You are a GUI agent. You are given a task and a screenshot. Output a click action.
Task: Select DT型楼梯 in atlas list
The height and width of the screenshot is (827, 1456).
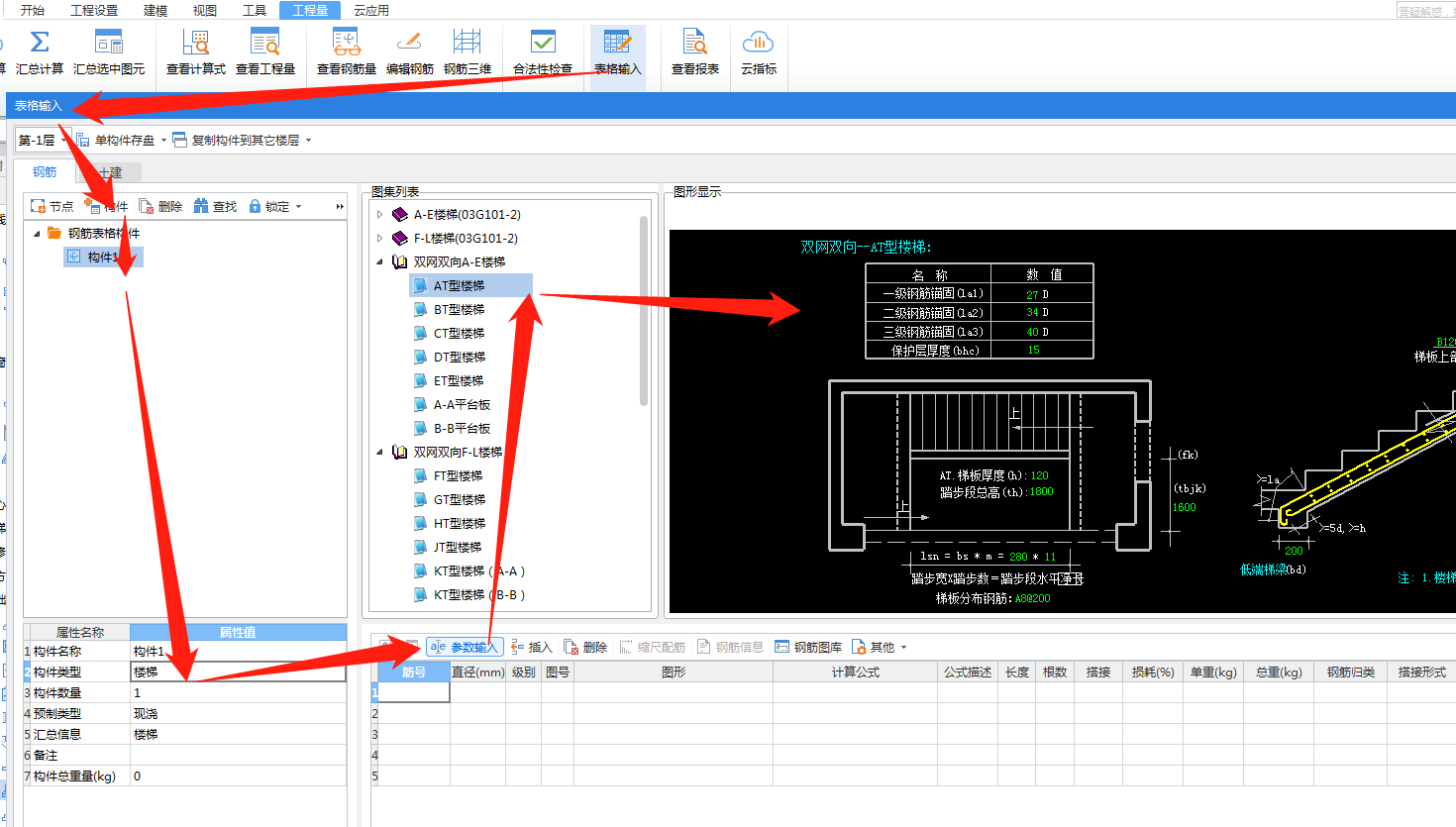click(x=459, y=357)
